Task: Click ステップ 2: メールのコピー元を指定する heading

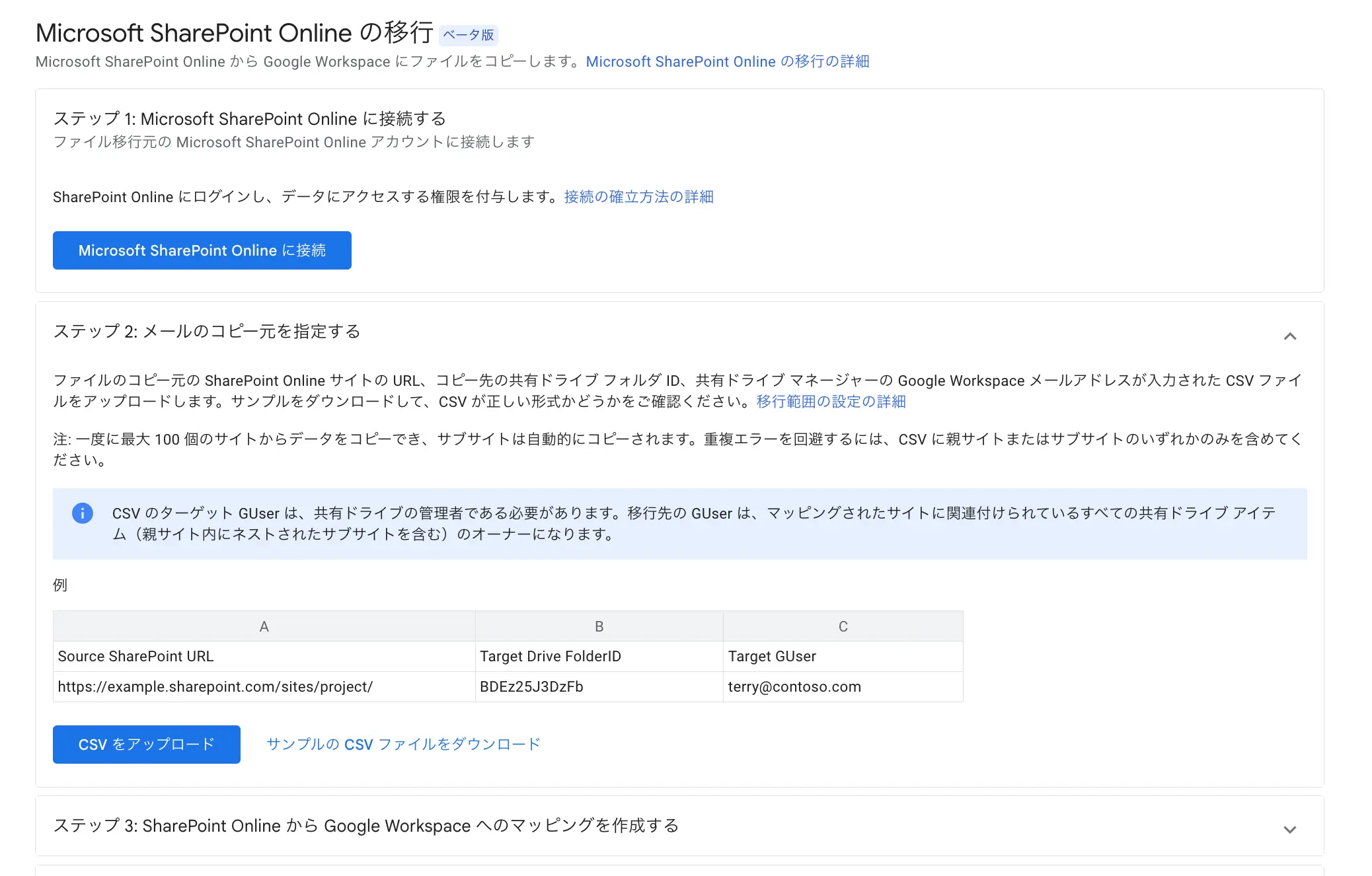Action: 207,331
